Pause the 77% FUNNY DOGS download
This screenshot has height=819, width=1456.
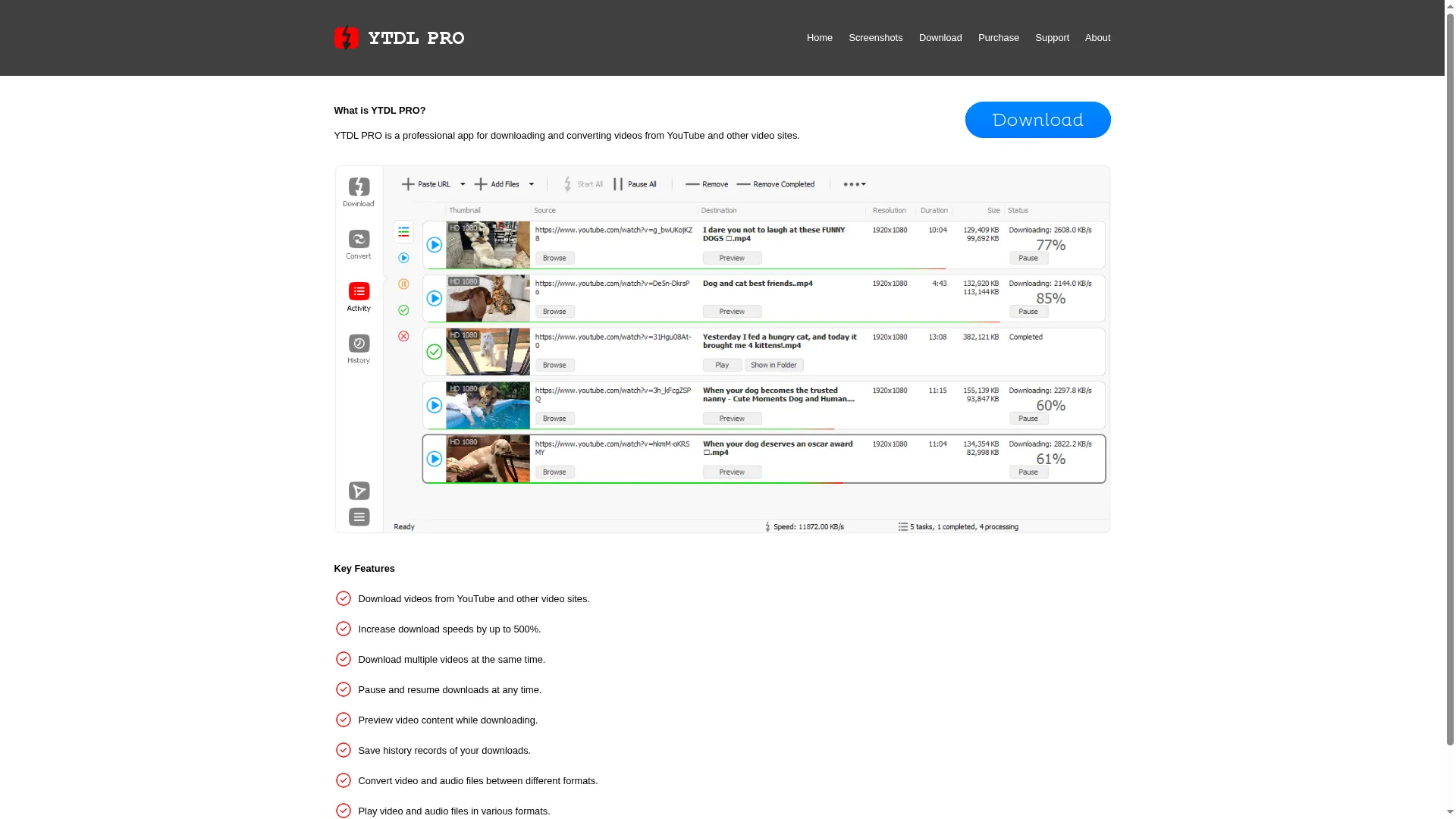[x=1028, y=258]
